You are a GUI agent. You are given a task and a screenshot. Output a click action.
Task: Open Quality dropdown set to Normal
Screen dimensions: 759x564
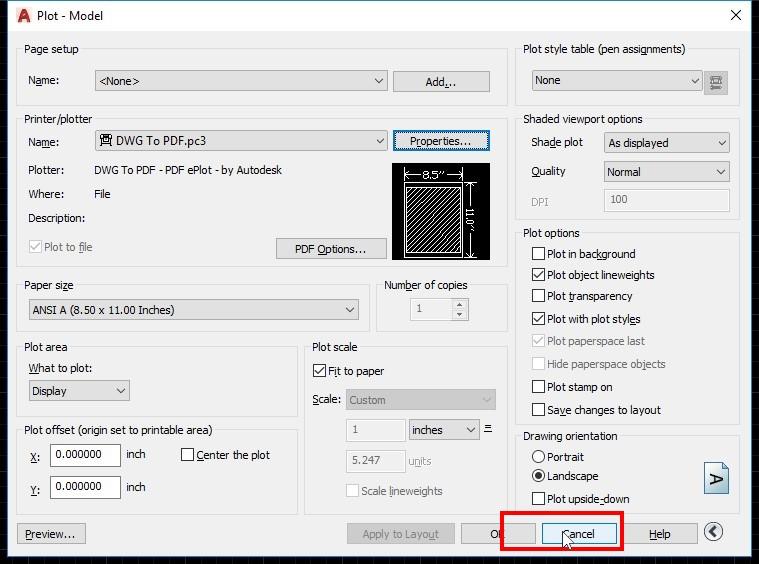coord(667,172)
